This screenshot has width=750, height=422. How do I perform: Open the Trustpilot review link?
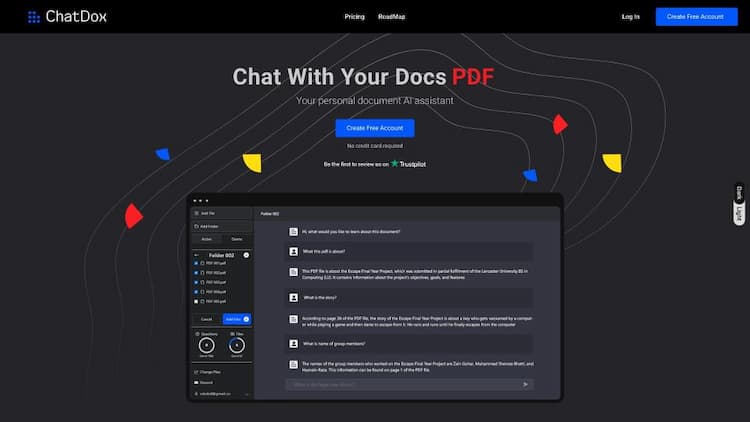pos(408,163)
